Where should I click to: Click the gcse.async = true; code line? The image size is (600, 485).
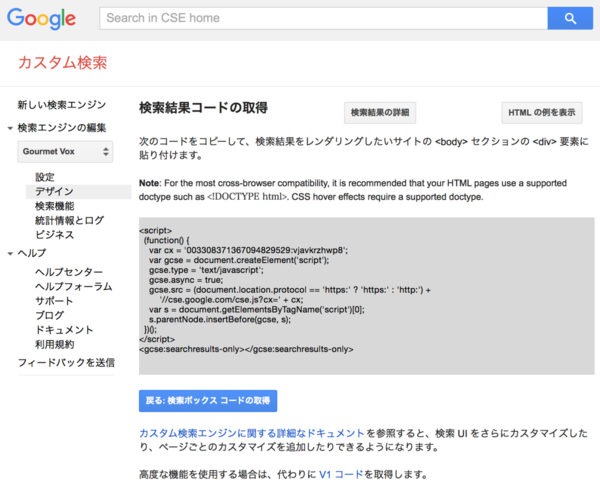186,280
